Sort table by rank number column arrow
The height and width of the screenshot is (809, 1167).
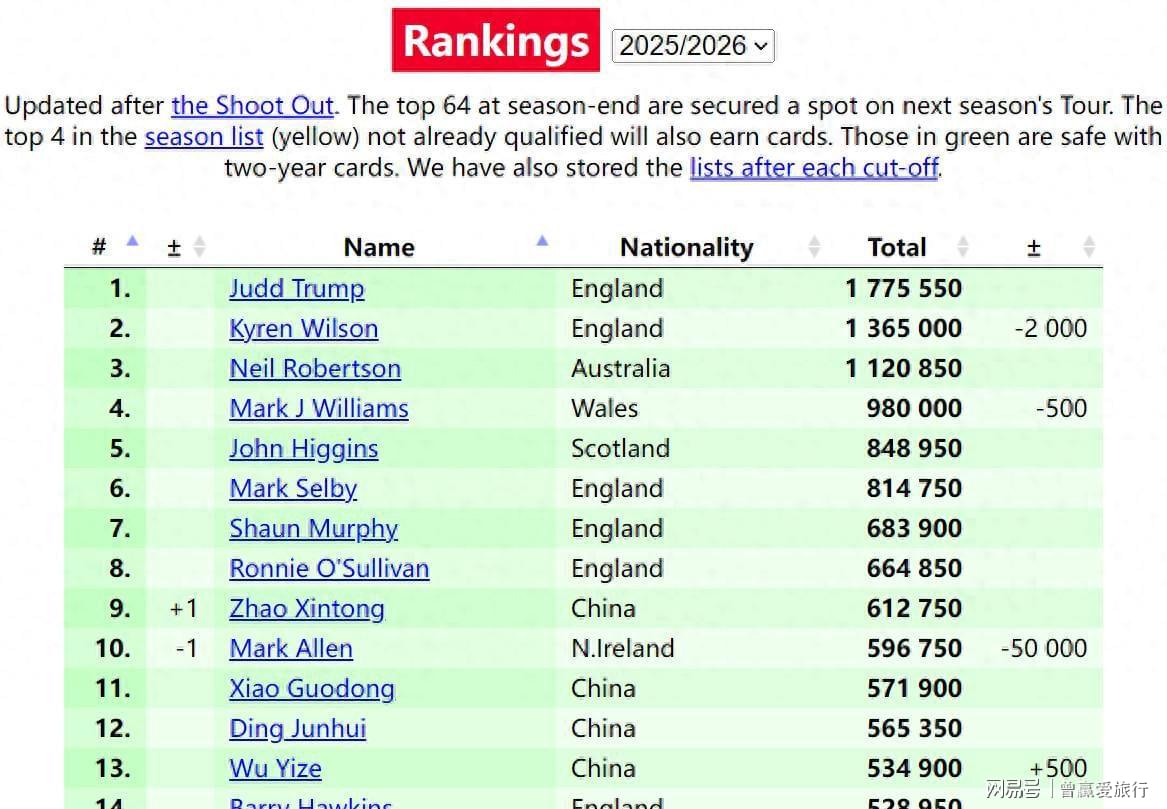[x=132, y=241]
